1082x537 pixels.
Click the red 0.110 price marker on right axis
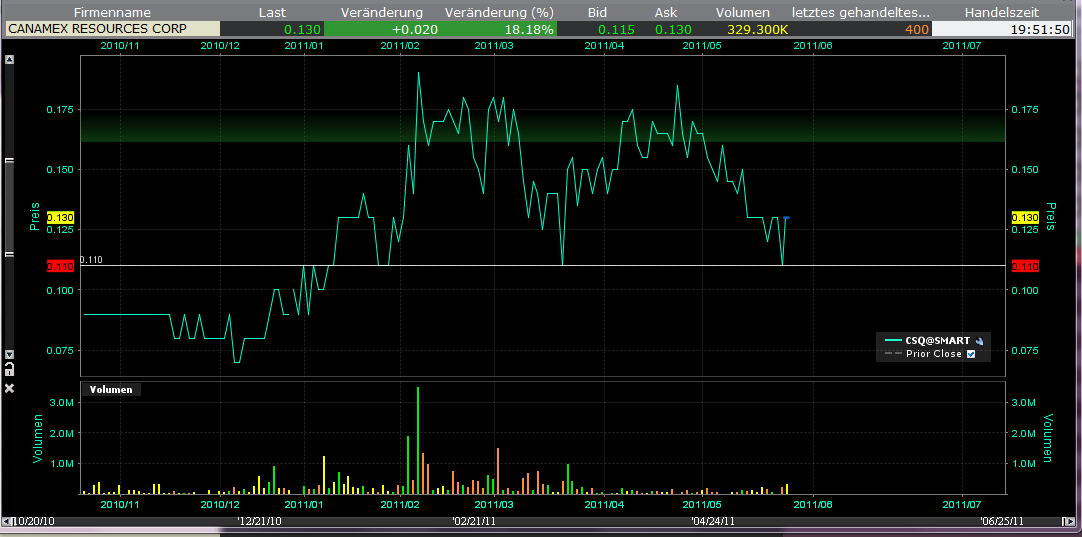(x=1025, y=266)
